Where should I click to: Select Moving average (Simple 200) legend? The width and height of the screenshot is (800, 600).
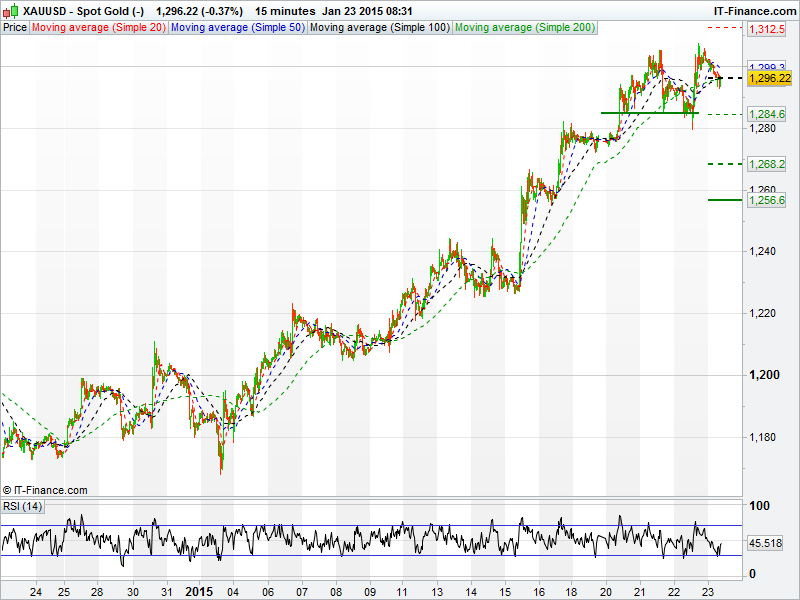(x=525, y=28)
